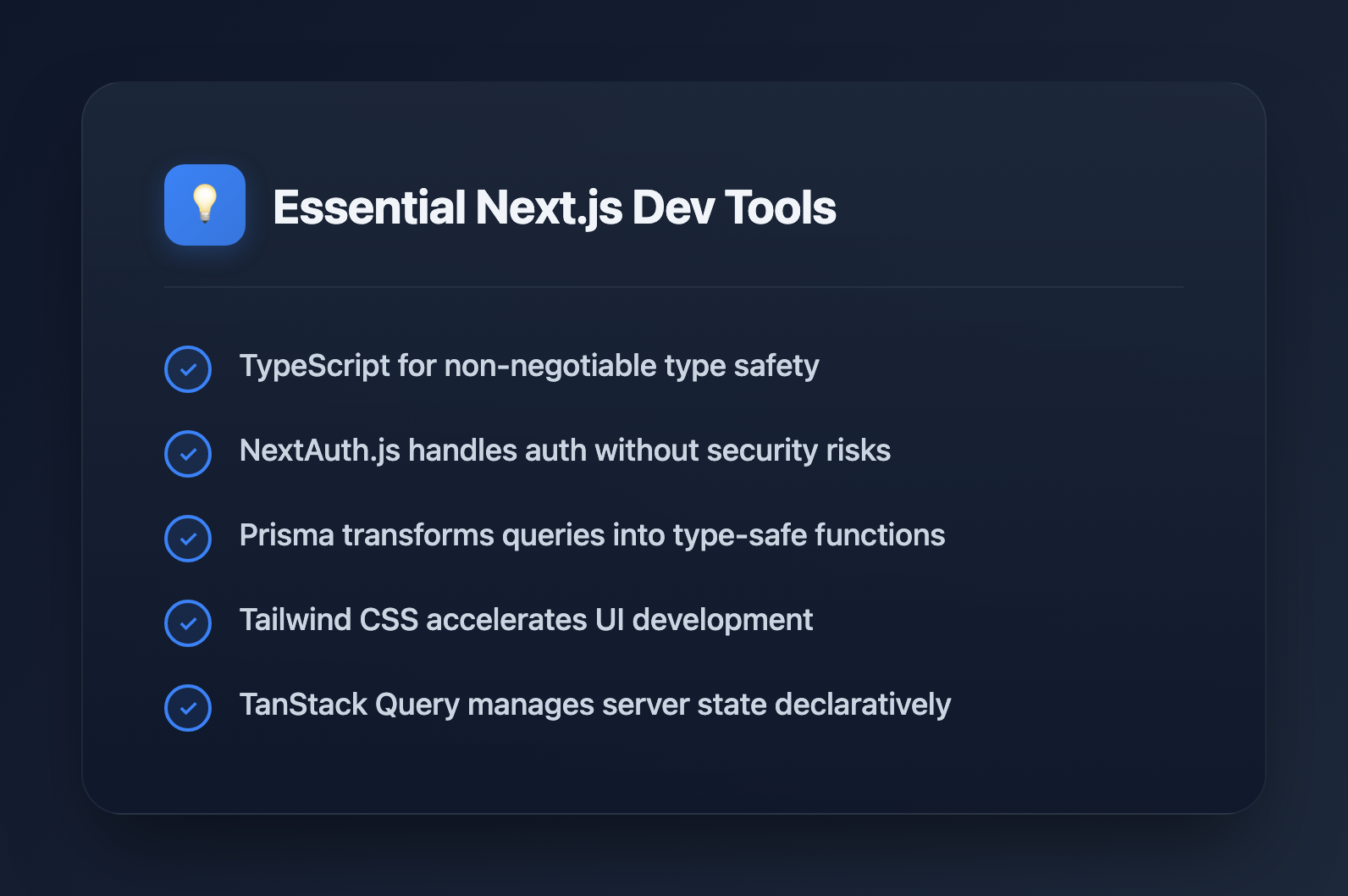
Task: Select text "TanStack Query manages server state declaratively"
Action: 595,705
